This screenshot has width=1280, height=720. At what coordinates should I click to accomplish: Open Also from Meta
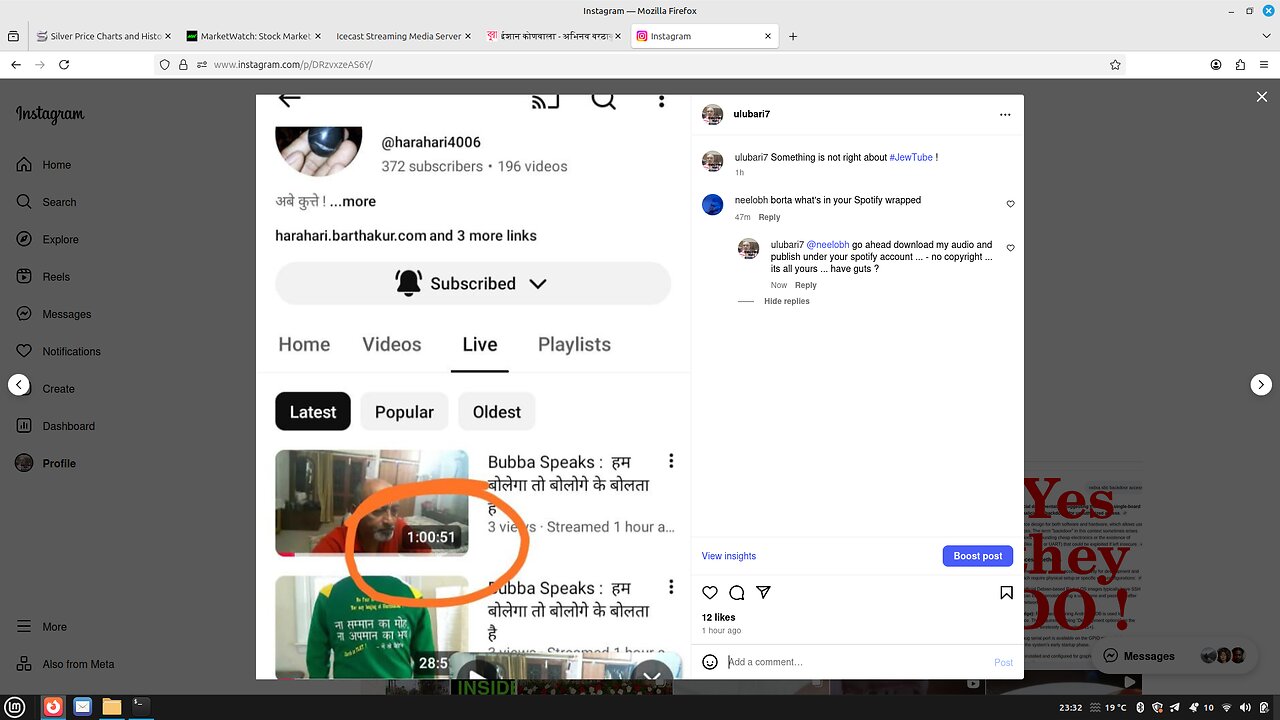pyautogui.click(x=65, y=664)
